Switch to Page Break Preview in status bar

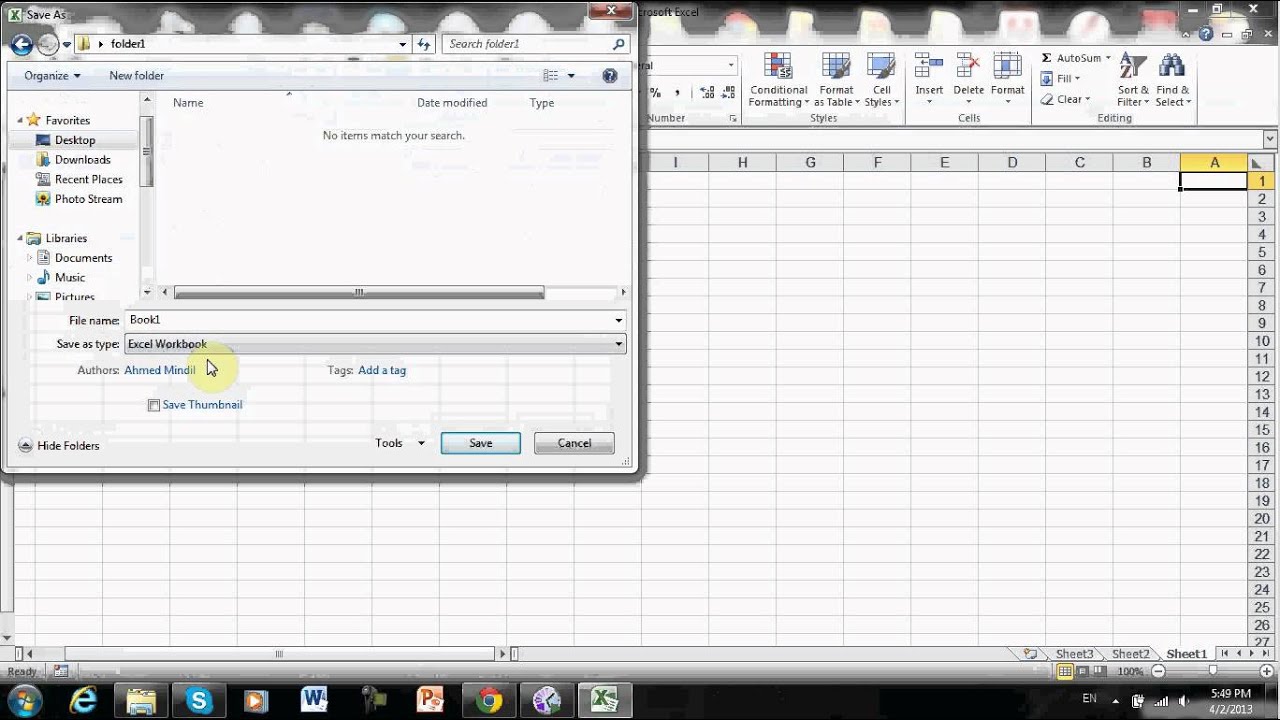coord(1099,671)
